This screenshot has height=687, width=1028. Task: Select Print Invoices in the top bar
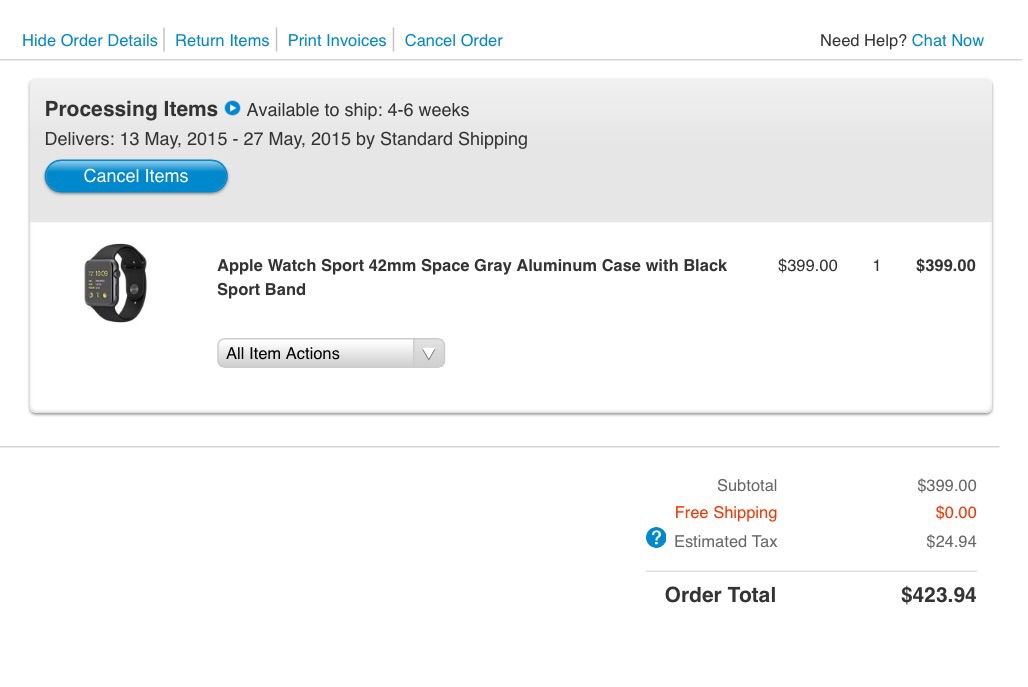337,41
